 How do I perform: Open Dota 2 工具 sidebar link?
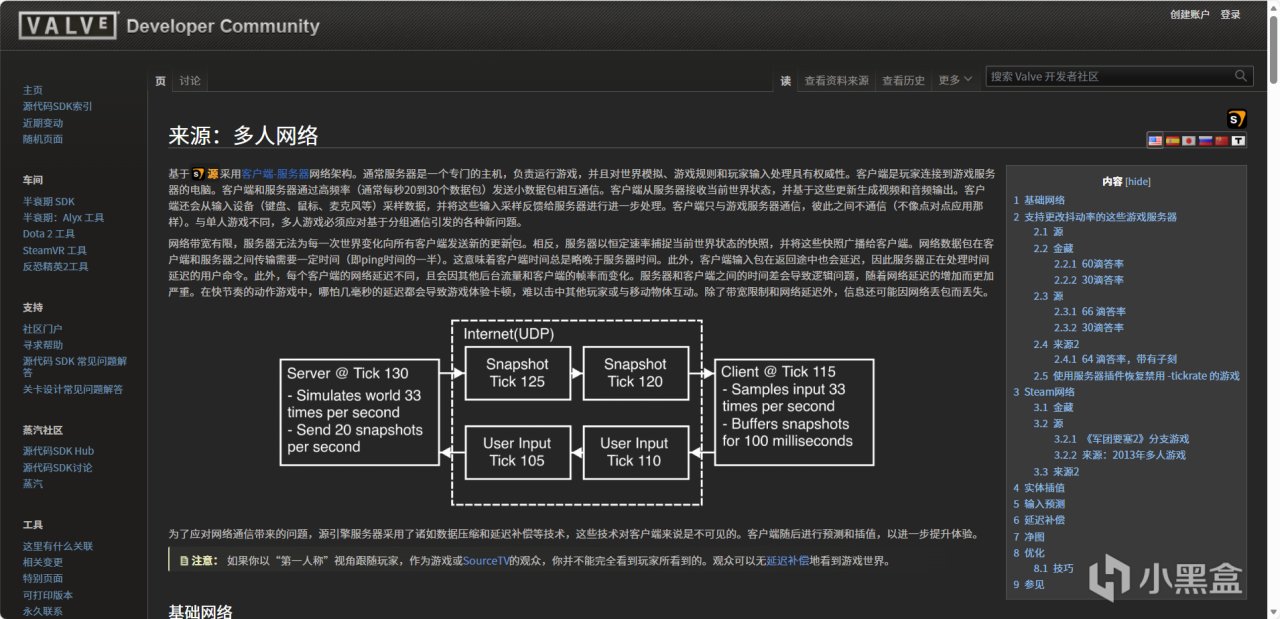click(49, 234)
